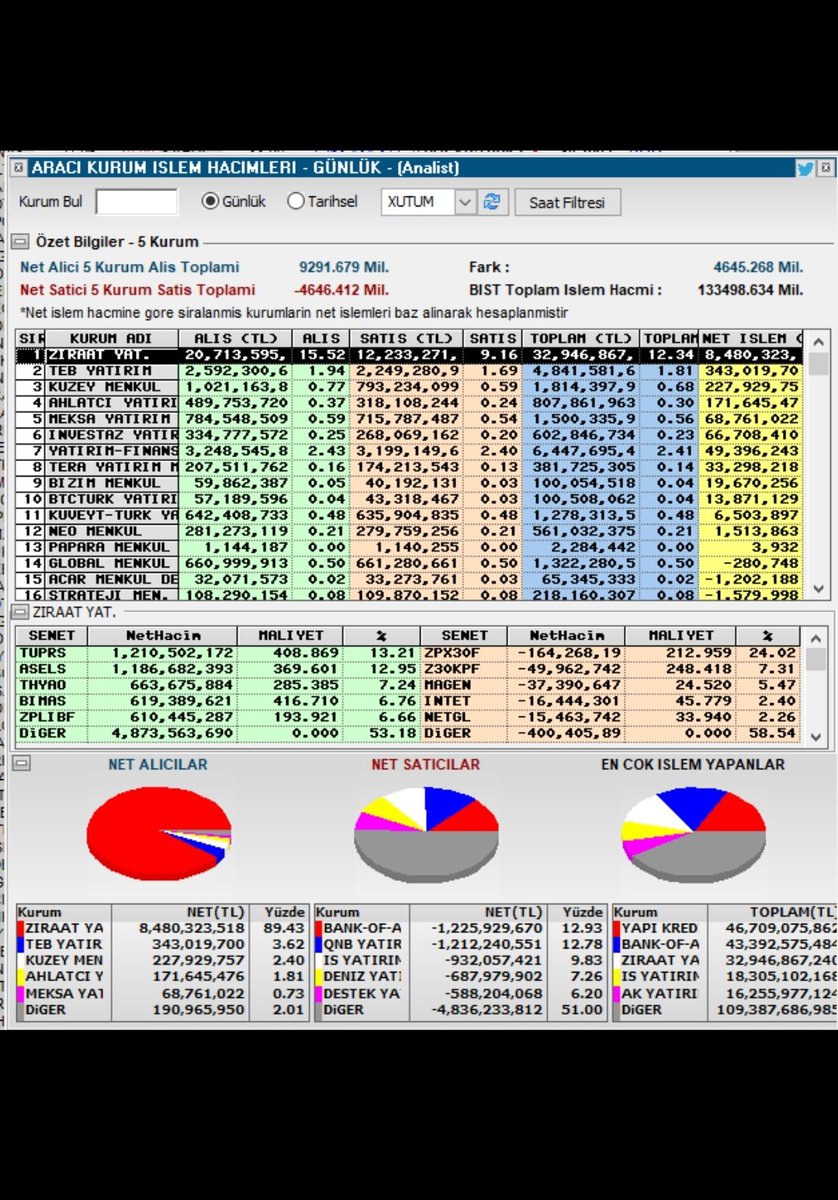Click the MAGEN seller stock cell
This screenshot has width=838, height=1200.
(x=464, y=685)
